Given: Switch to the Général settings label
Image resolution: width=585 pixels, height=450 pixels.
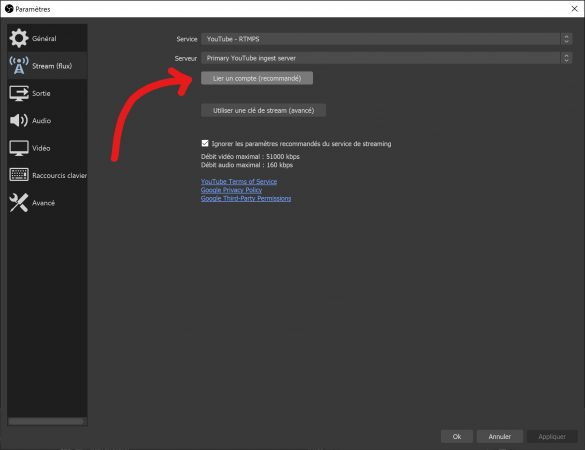Looking at the screenshot, I should (44, 38).
